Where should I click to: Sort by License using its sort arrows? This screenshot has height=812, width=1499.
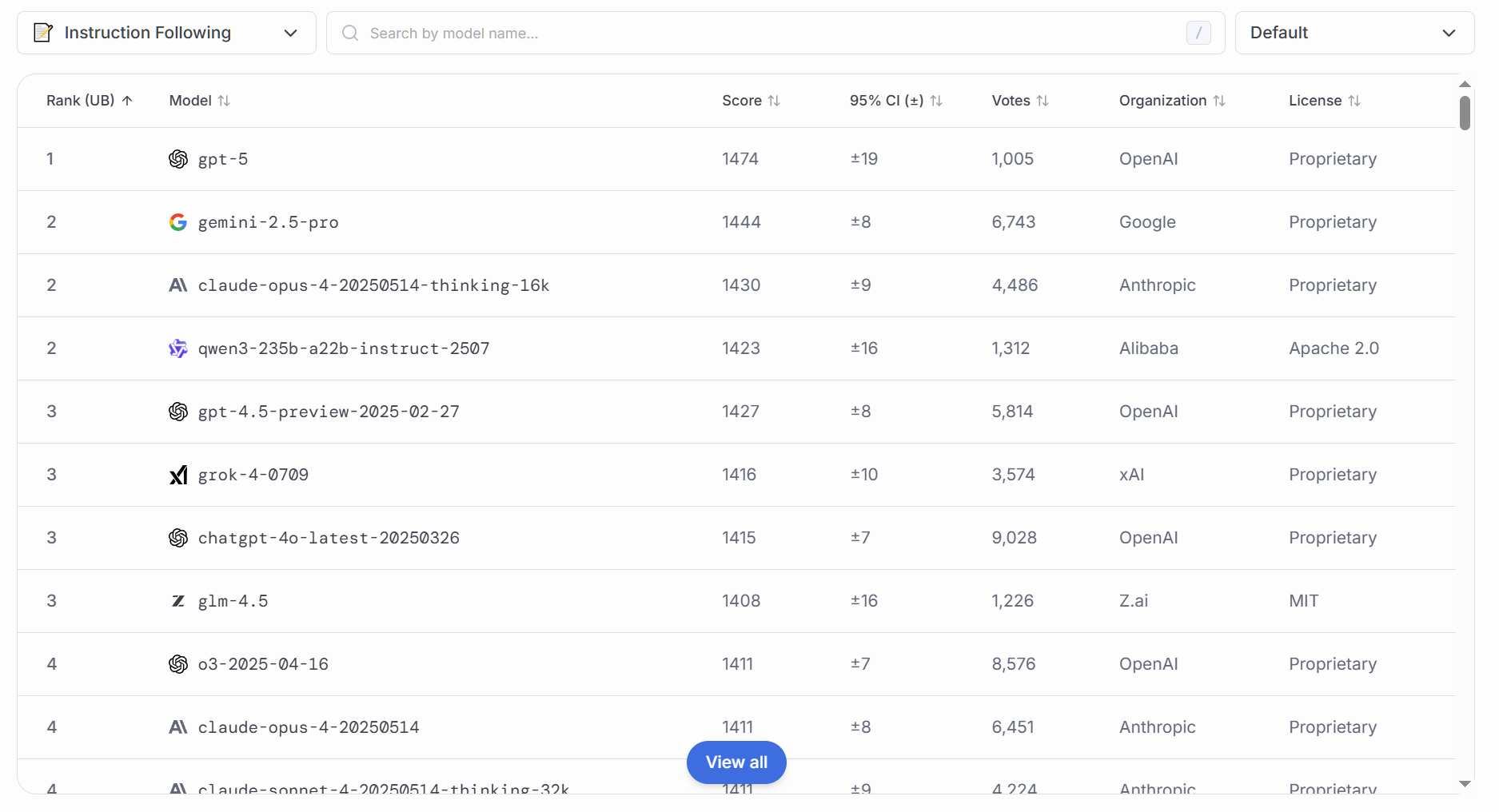point(1354,101)
